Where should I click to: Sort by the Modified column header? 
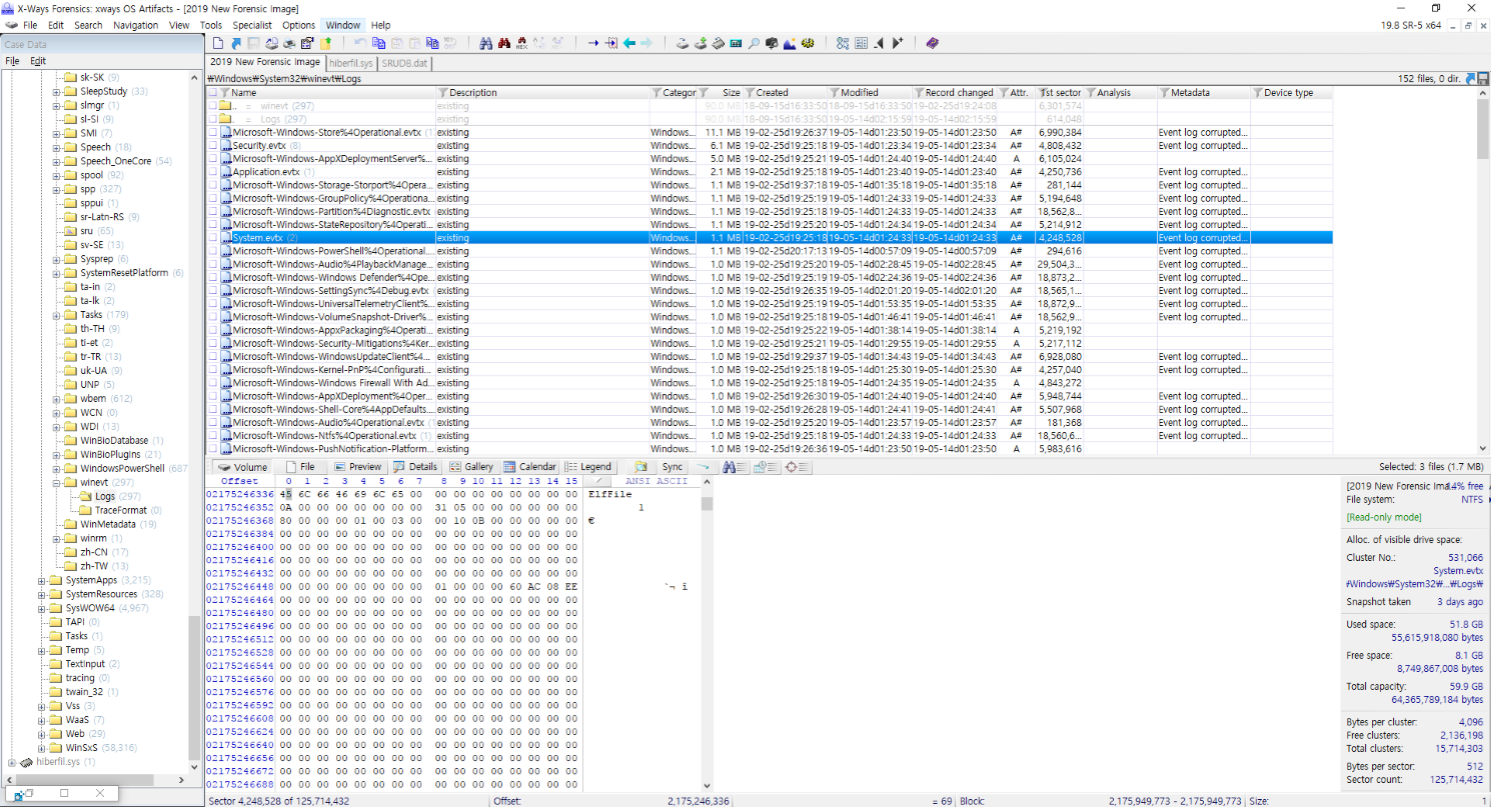pyautogui.click(x=859, y=92)
